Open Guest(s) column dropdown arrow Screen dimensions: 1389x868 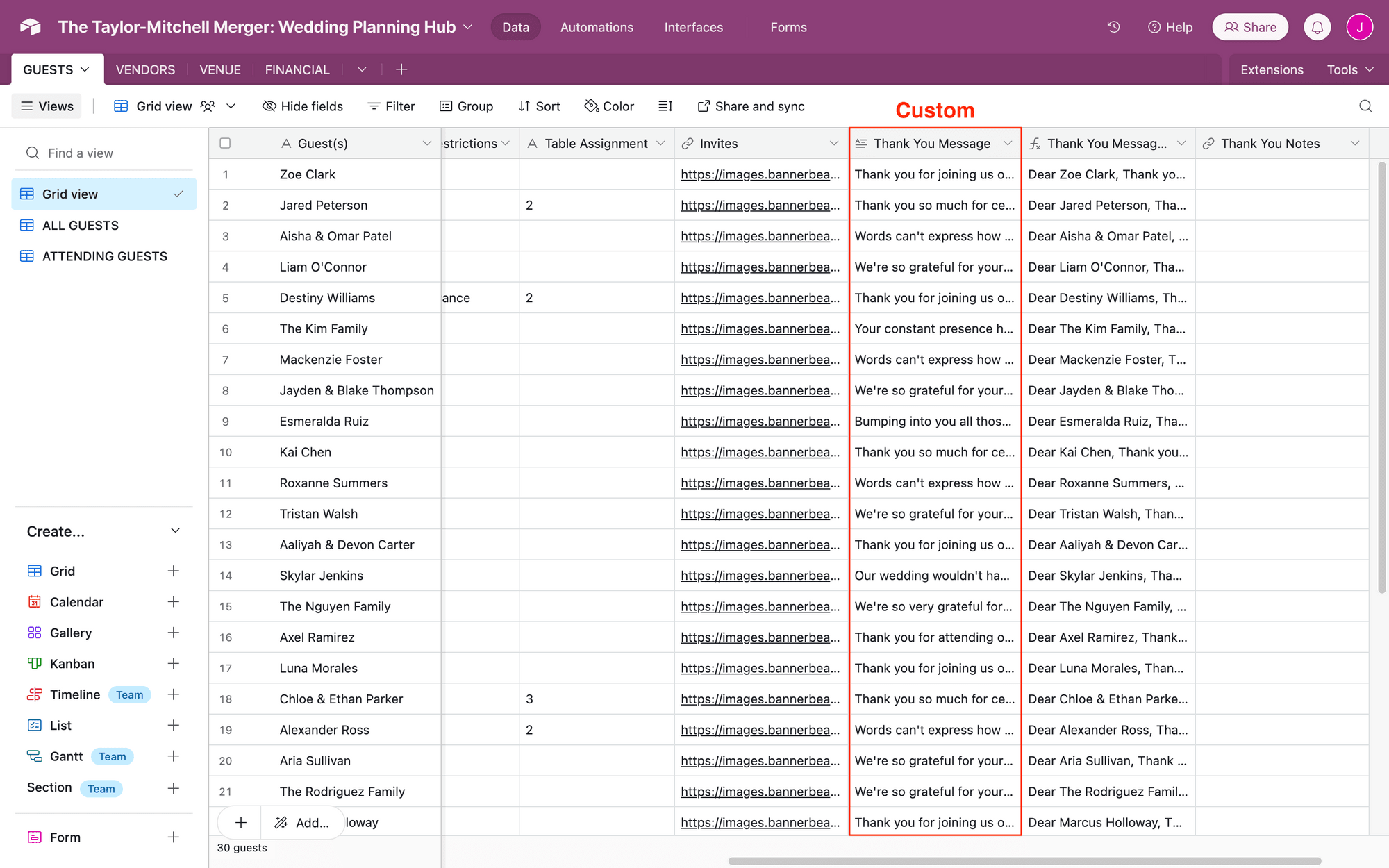coord(427,144)
